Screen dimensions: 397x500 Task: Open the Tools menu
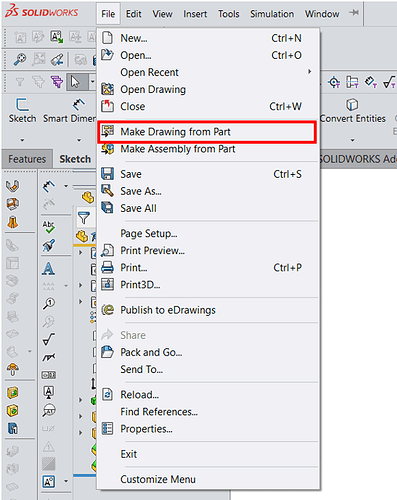pos(229,14)
